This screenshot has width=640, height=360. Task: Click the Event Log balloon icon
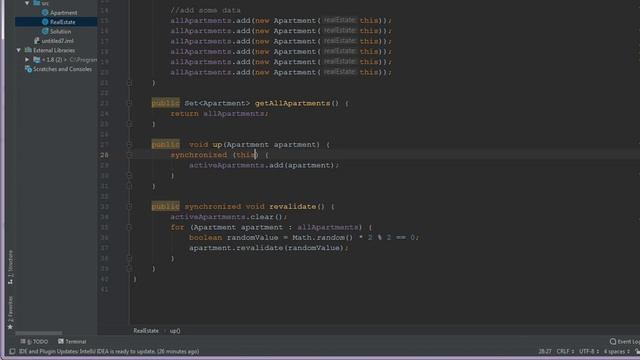point(613,342)
